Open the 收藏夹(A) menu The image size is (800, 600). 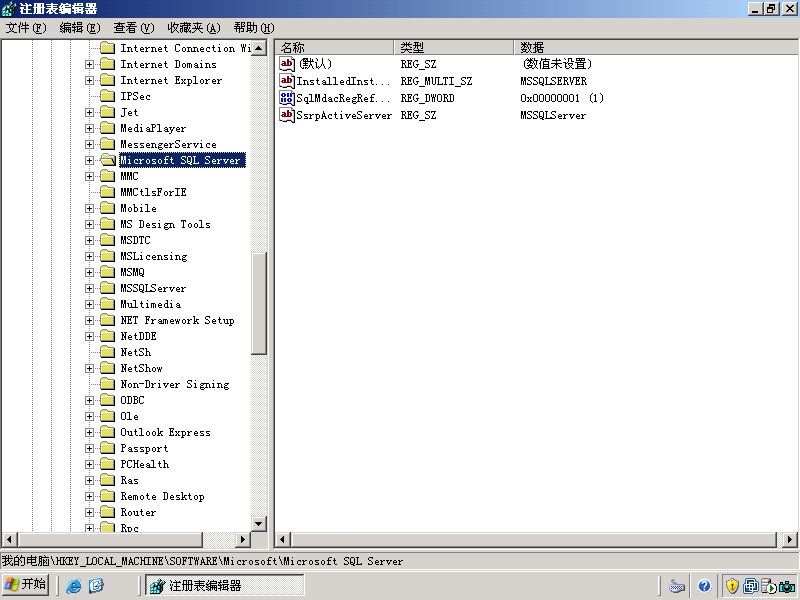point(194,28)
